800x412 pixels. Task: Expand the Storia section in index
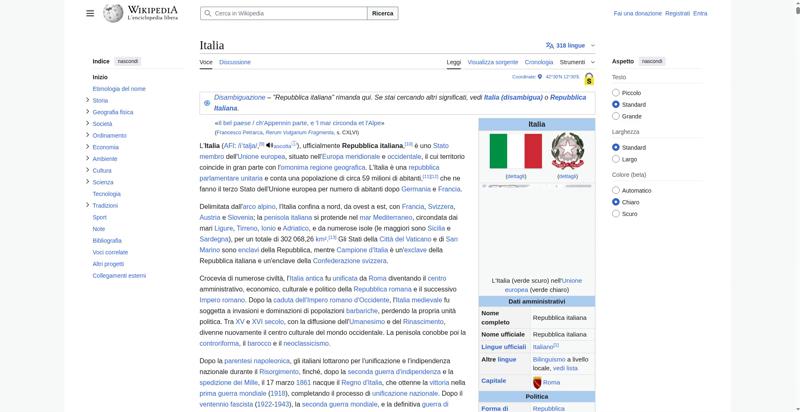point(88,100)
